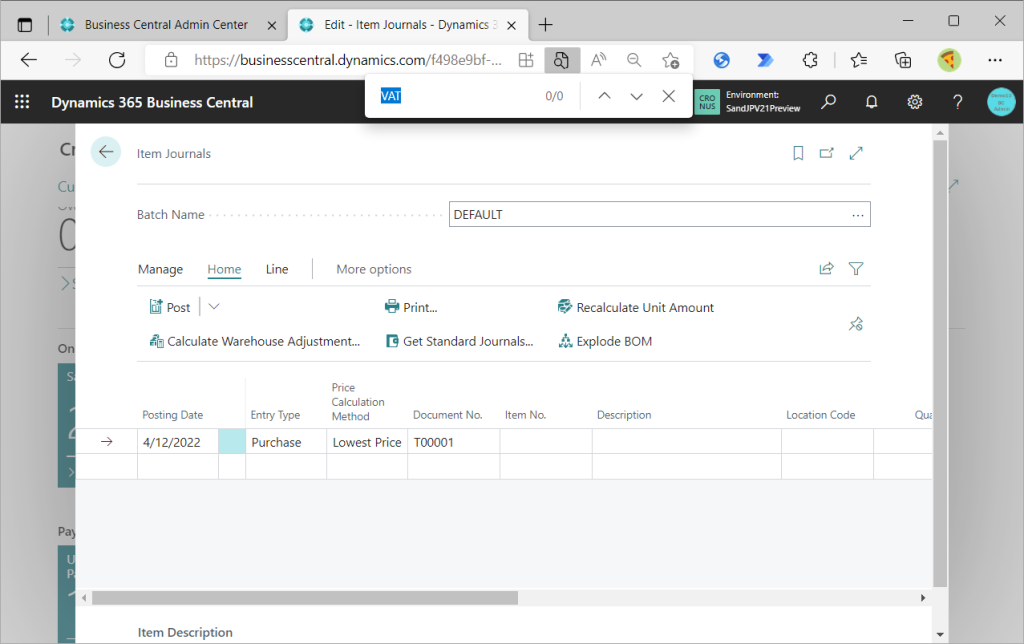The width and height of the screenshot is (1024, 644).
Task: Click the Explode BOM action
Action: (605, 341)
